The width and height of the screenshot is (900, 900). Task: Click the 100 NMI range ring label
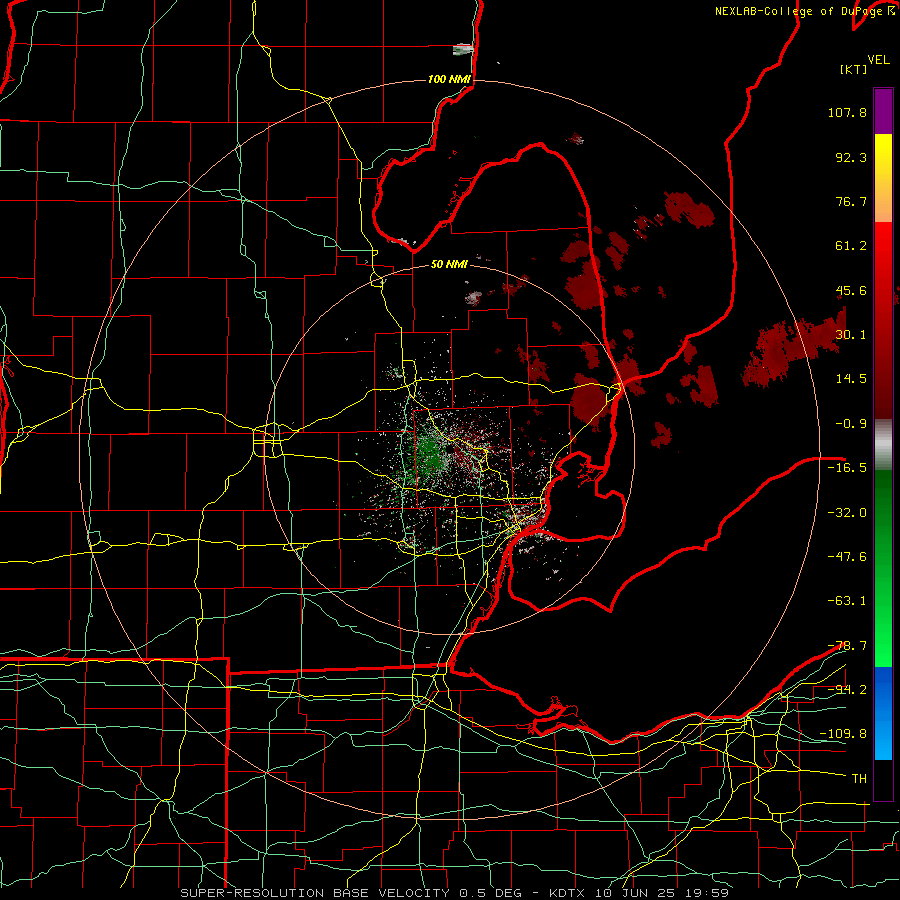tap(449, 79)
